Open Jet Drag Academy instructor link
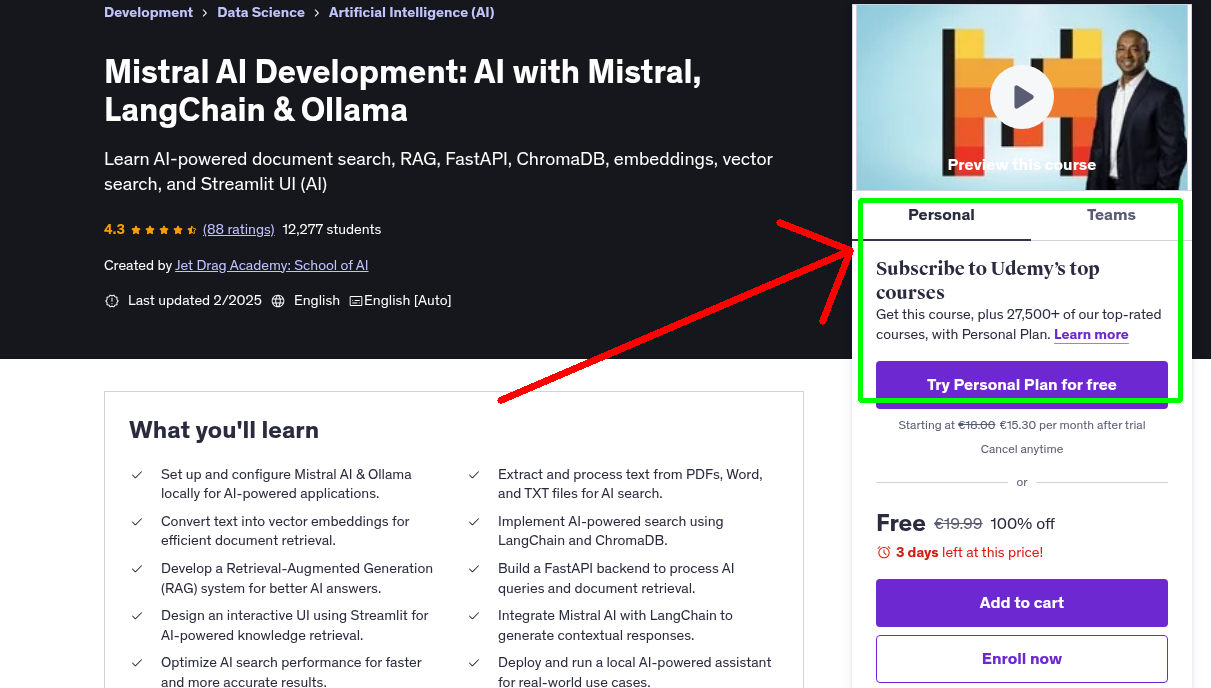Viewport: 1211px width, 688px height. tap(272, 265)
